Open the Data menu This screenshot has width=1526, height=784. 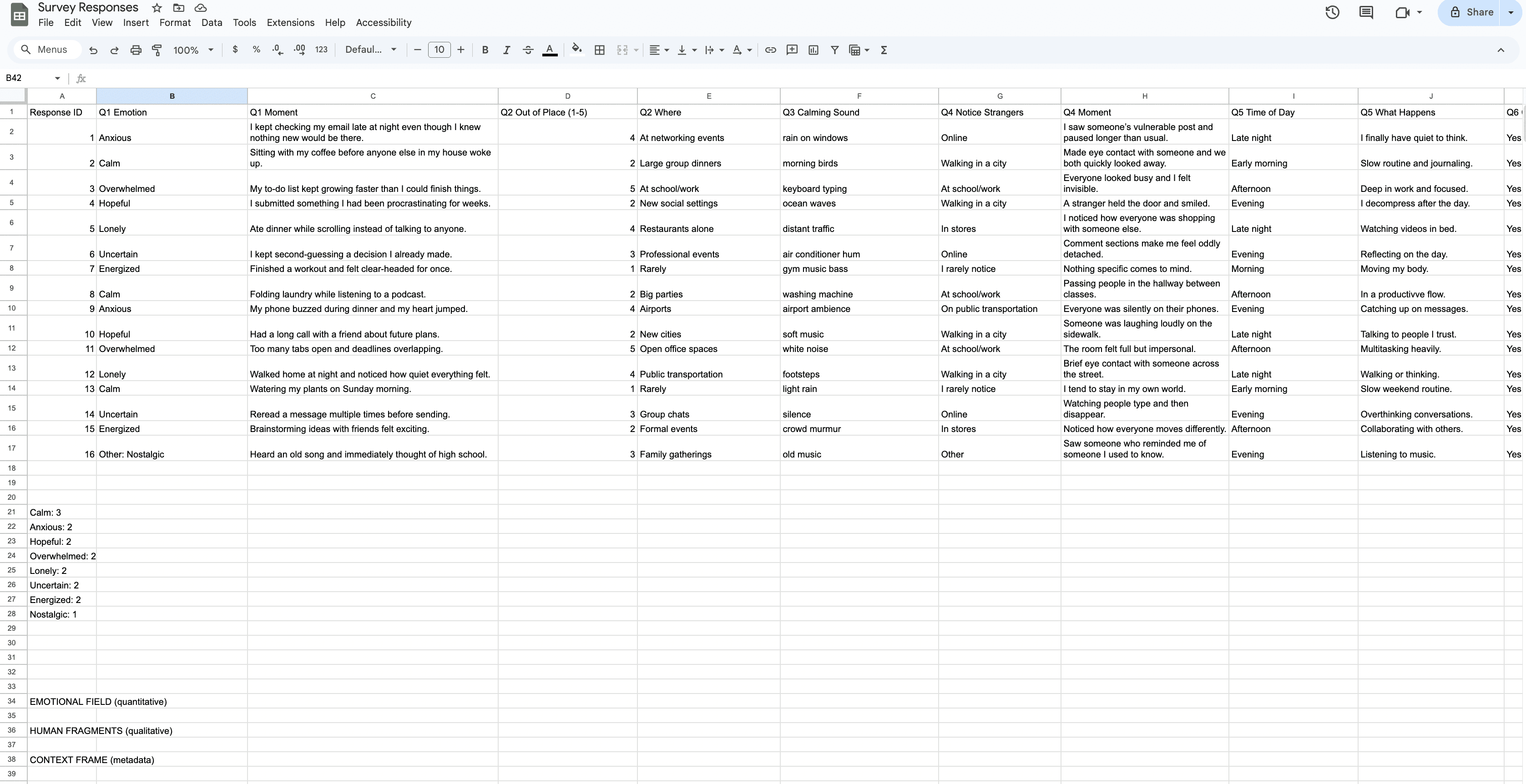[212, 22]
